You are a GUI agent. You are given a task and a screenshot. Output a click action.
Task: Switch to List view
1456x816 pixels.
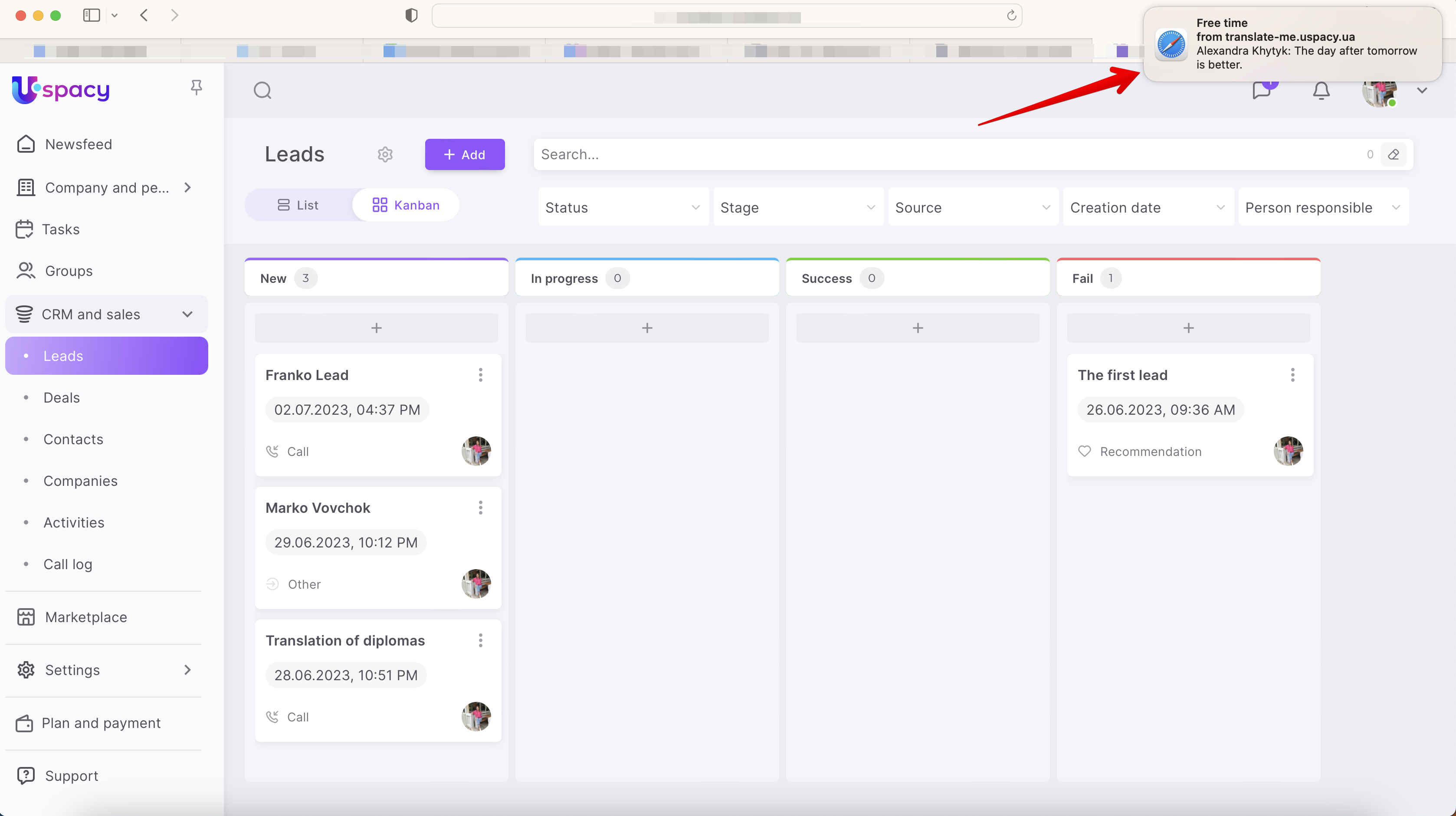click(x=298, y=205)
